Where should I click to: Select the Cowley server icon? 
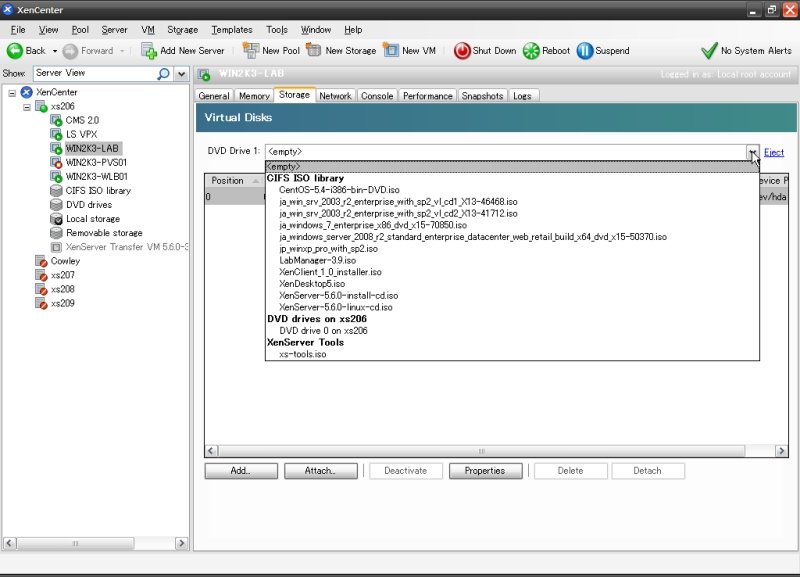[41, 261]
